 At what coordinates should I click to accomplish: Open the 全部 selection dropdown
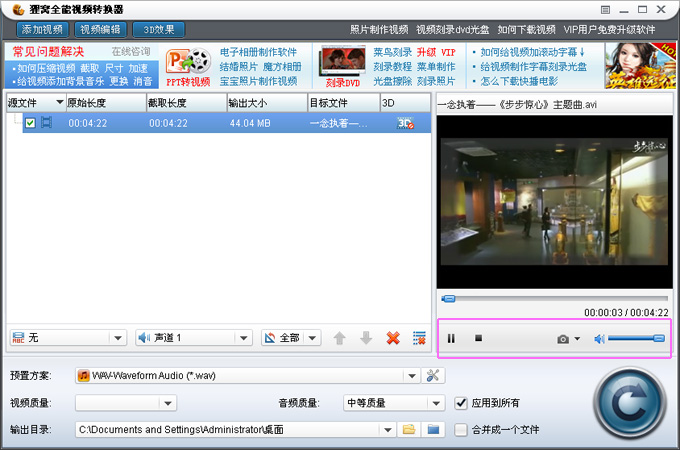click(x=312, y=338)
